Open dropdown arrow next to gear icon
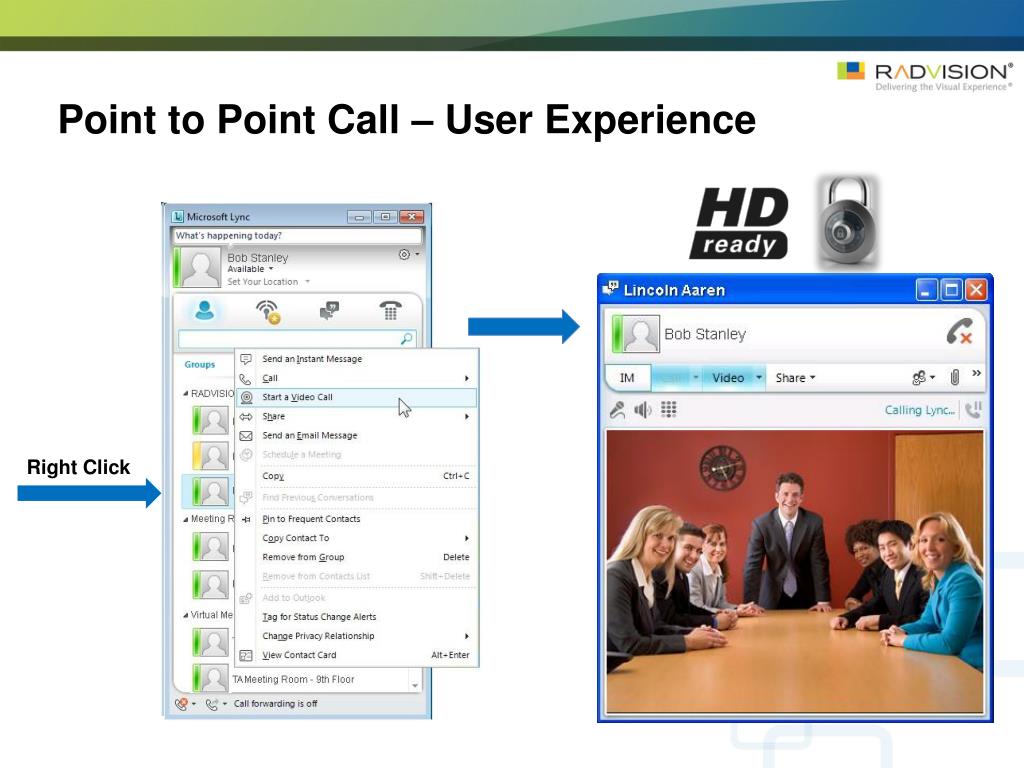This screenshot has height=768, width=1024. (x=418, y=254)
